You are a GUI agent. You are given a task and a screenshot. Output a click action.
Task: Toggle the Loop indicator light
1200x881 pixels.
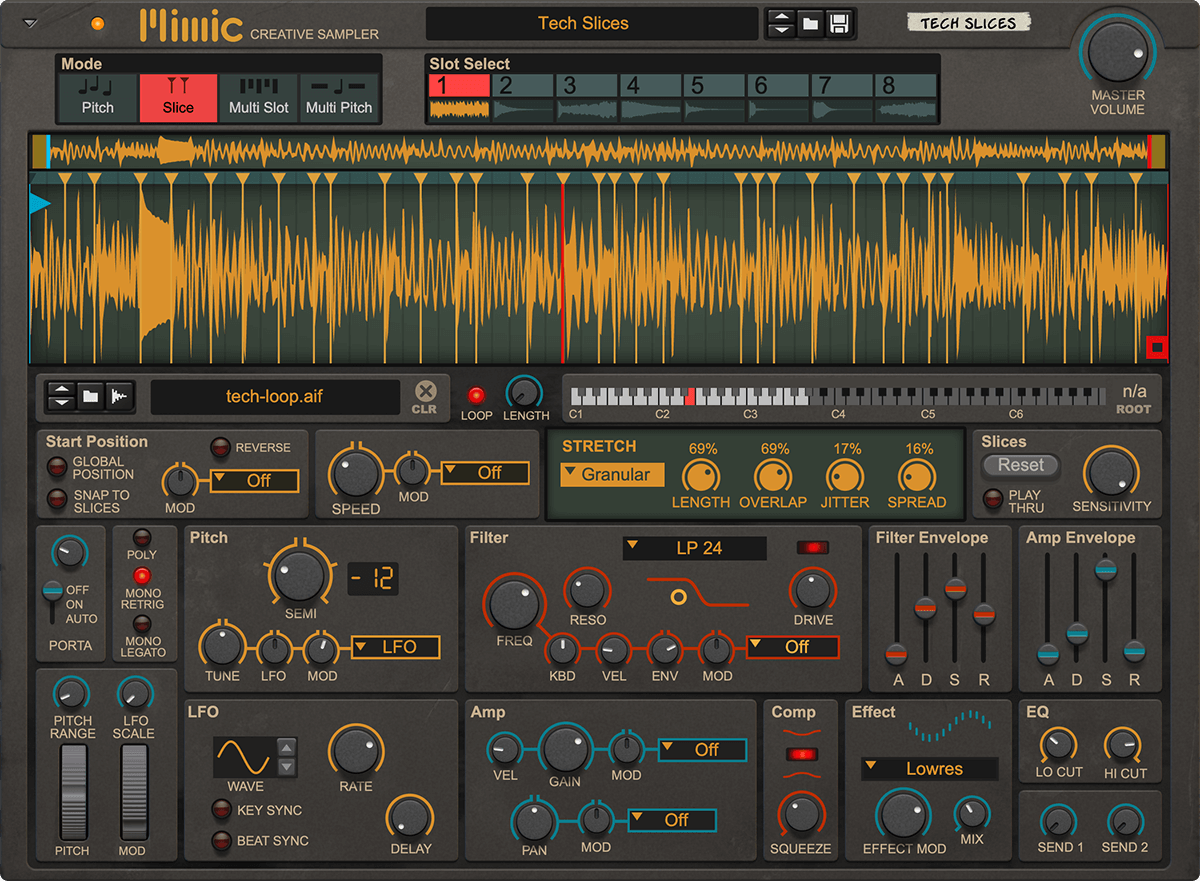pos(476,394)
